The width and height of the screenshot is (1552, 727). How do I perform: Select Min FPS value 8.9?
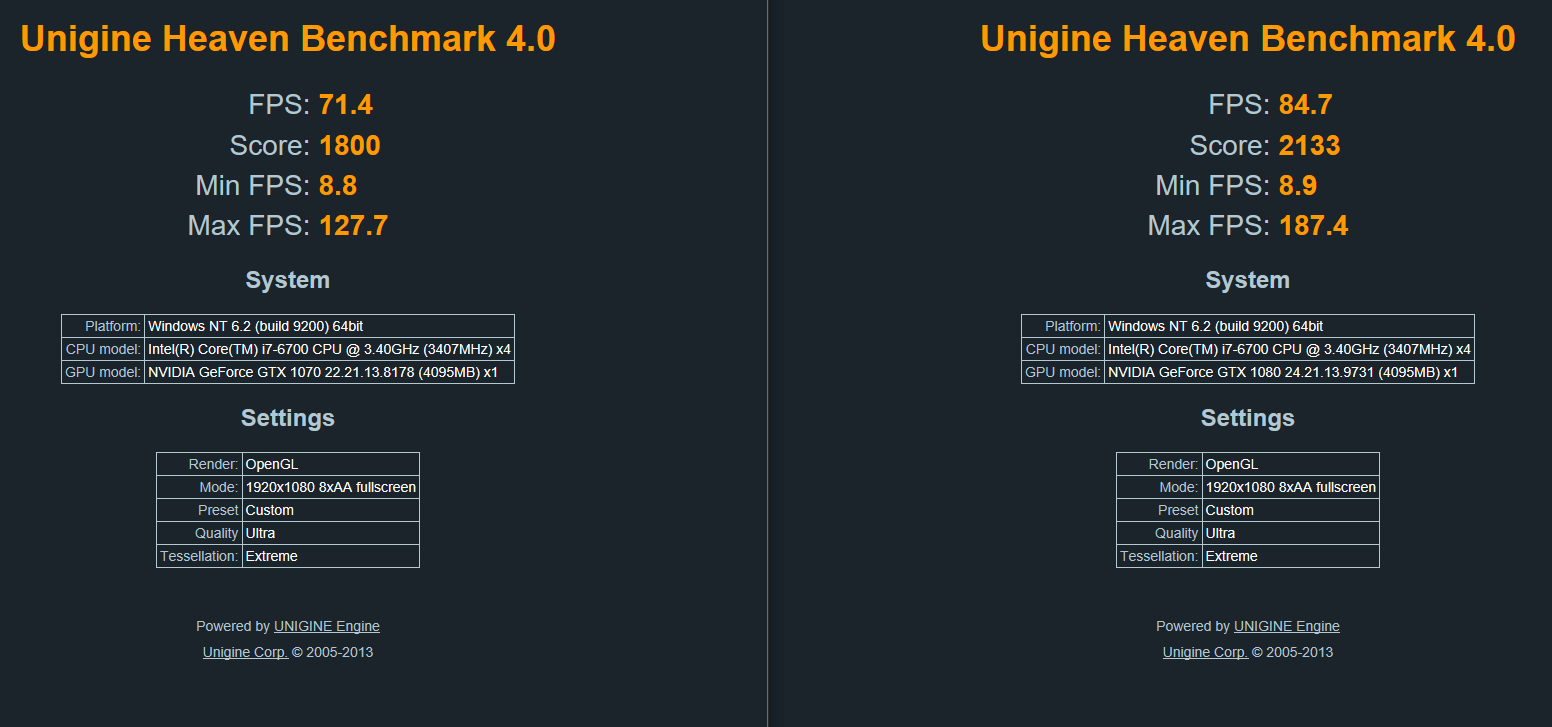1298,186
